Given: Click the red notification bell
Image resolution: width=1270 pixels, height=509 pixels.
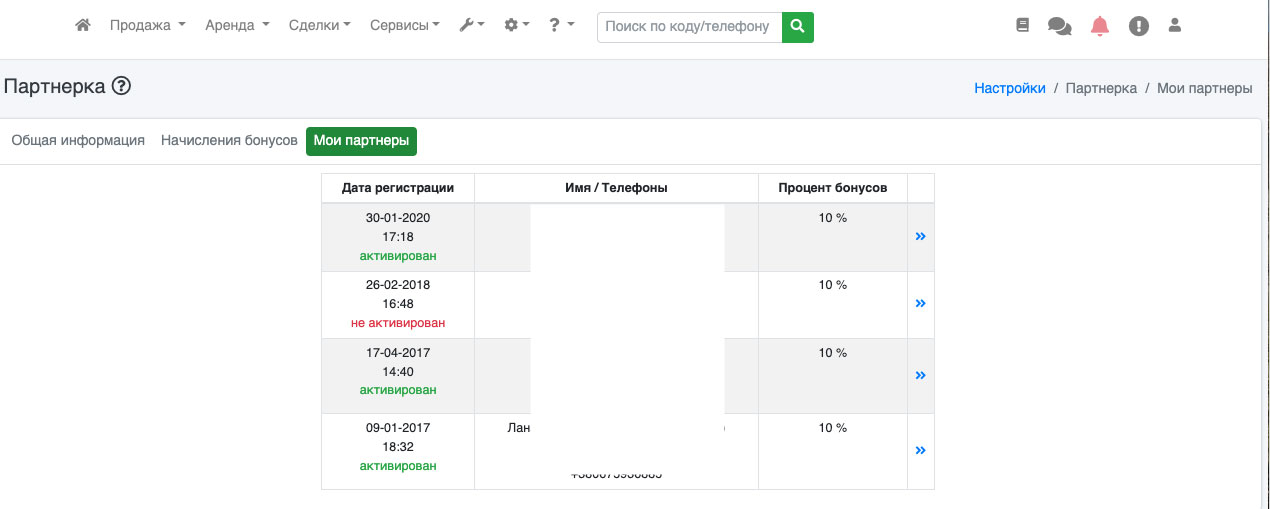Looking at the screenshot, I should [x=1100, y=26].
